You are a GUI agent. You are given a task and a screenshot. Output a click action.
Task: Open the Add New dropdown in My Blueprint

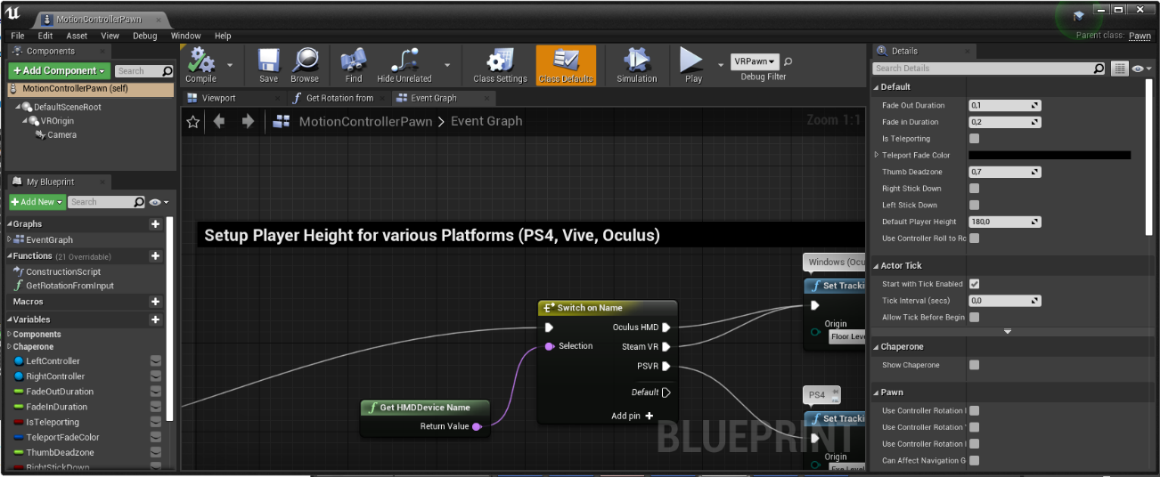37,202
